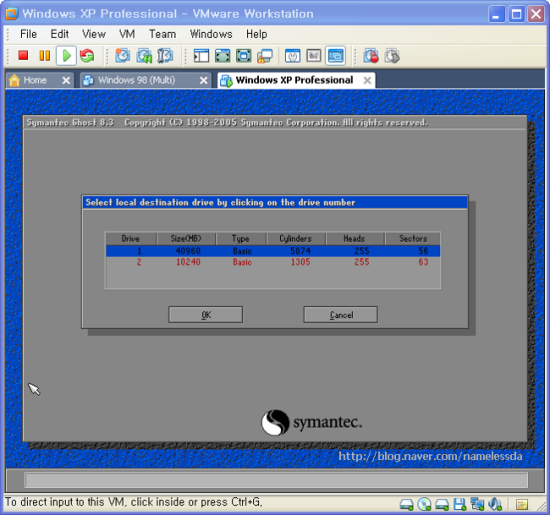The width and height of the screenshot is (550, 515).
Task: Confirm destination drive with OK button
Action: [206, 315]
